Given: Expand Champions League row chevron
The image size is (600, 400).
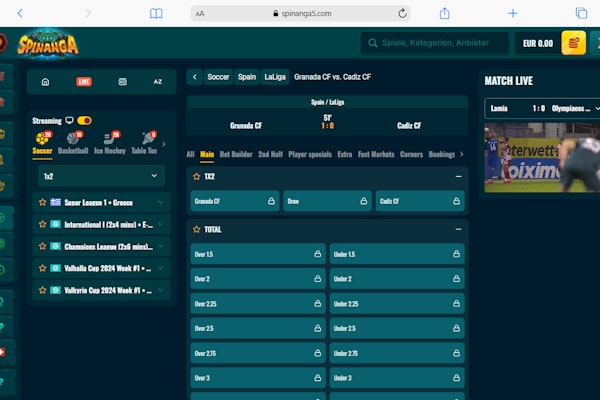Looking at the screenshot, I should coord(161,246).
